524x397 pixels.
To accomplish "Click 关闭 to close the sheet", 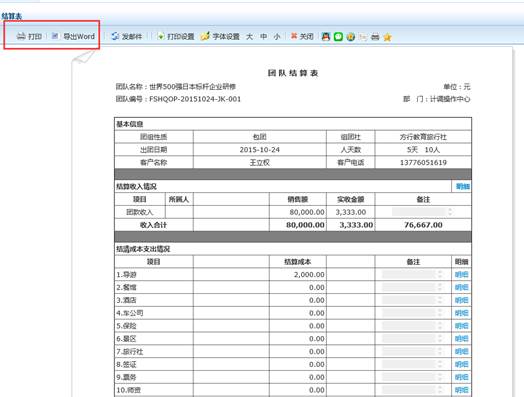I will tap(302, 36).
